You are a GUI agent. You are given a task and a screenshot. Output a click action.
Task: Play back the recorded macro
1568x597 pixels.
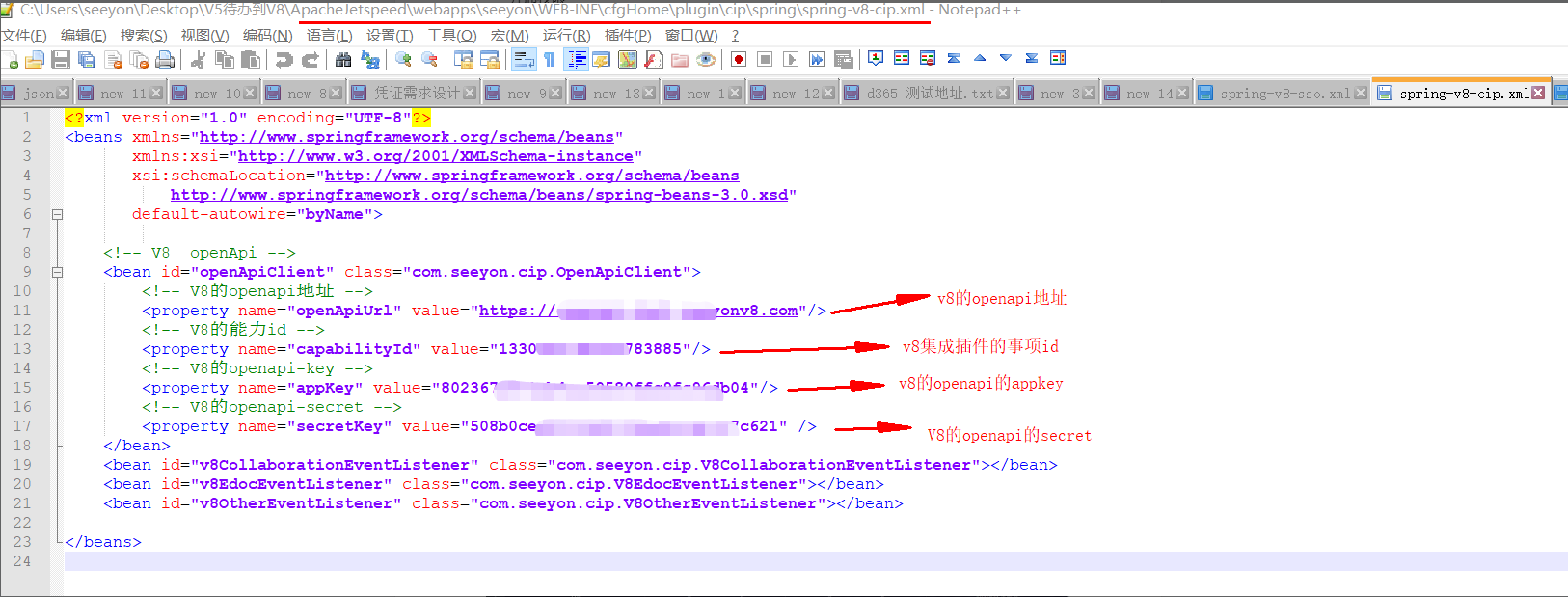(x=791, y=60)
